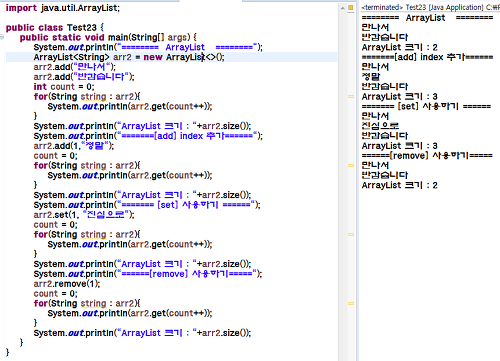Click the yellow warning indicator atop the overview ruler
This screenshot has height=361, width=500.
(x=351, y=8)
